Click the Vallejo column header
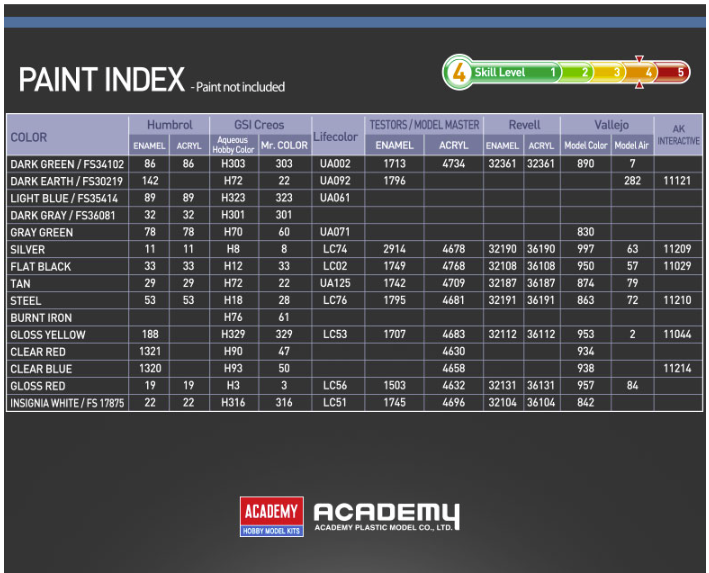 [x=611, y=125]
